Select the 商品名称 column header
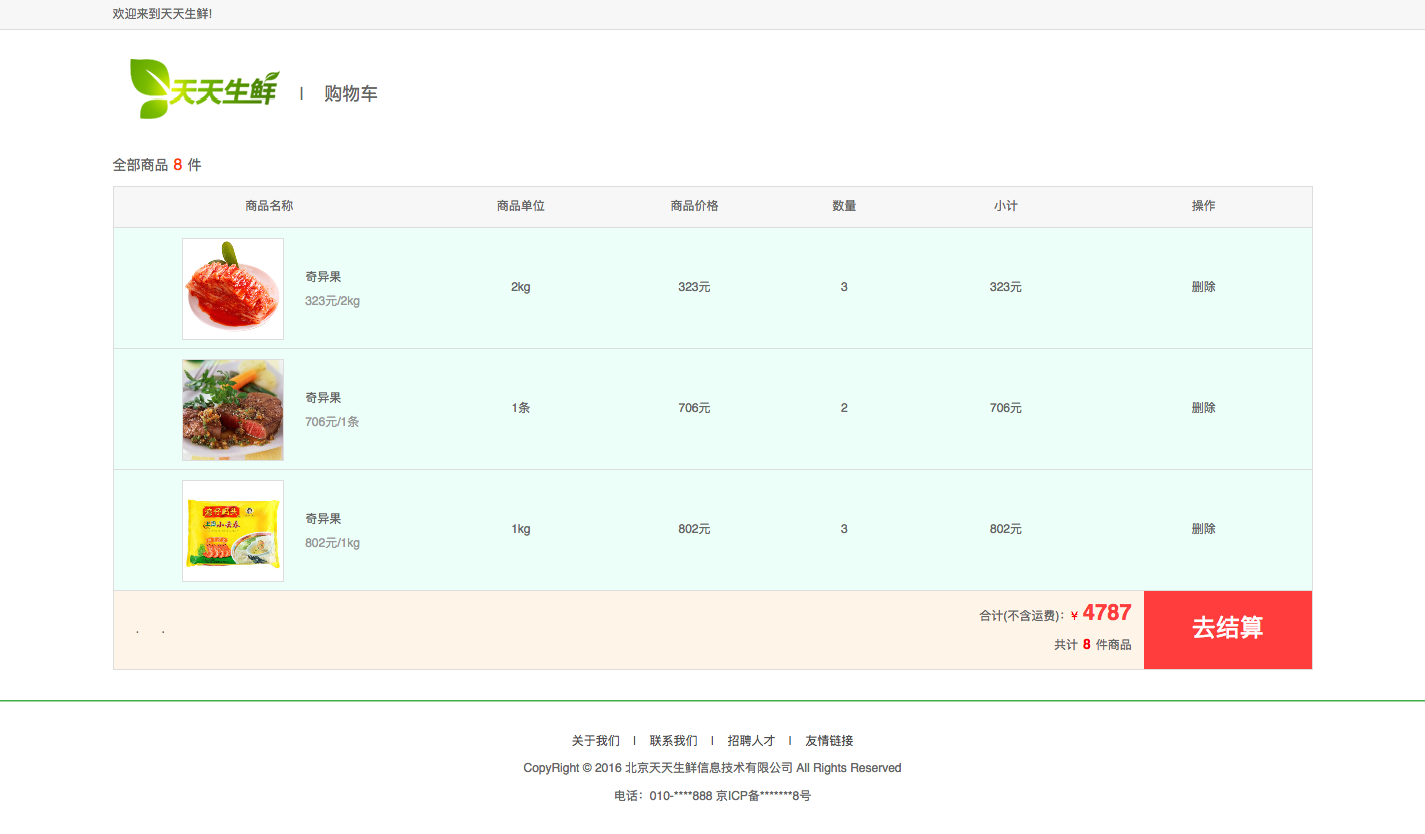Screen dimensions: 1425x834 [x=268, y=206]
